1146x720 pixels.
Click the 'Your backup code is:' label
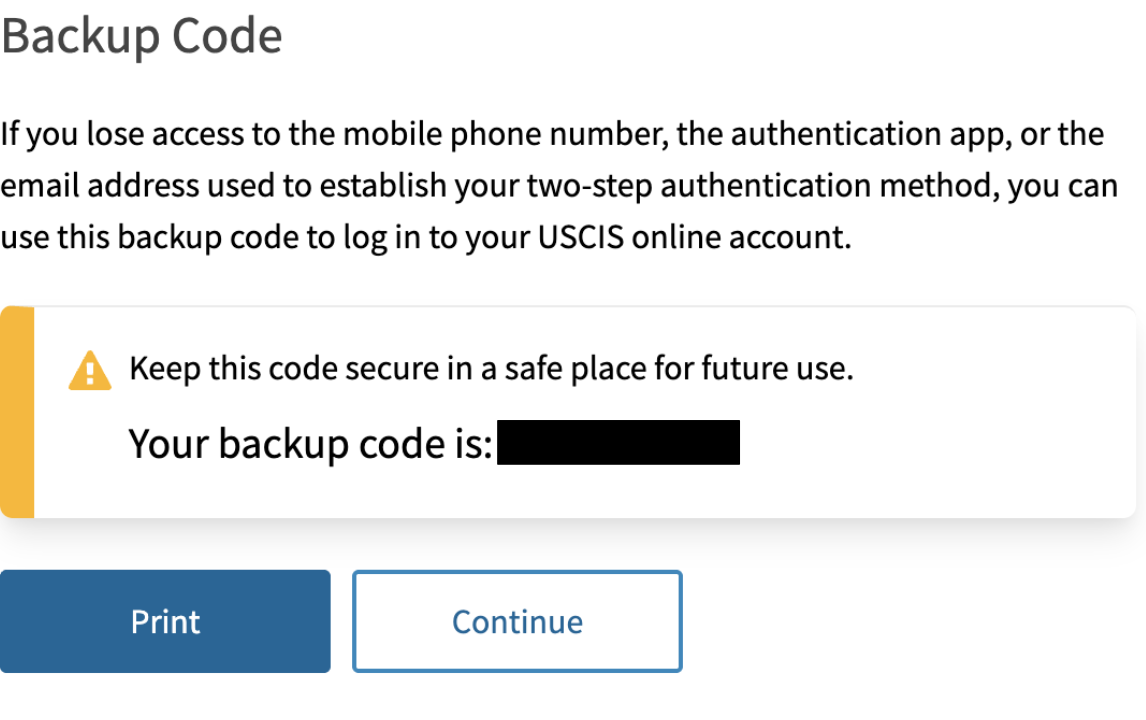click(311, 444)
